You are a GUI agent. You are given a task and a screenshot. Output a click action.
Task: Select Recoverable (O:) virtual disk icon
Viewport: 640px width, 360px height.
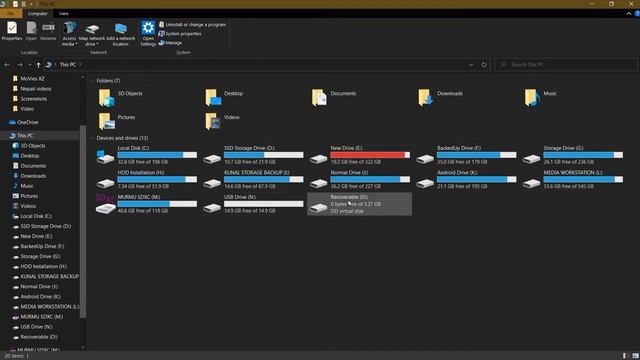pos(318,208)
